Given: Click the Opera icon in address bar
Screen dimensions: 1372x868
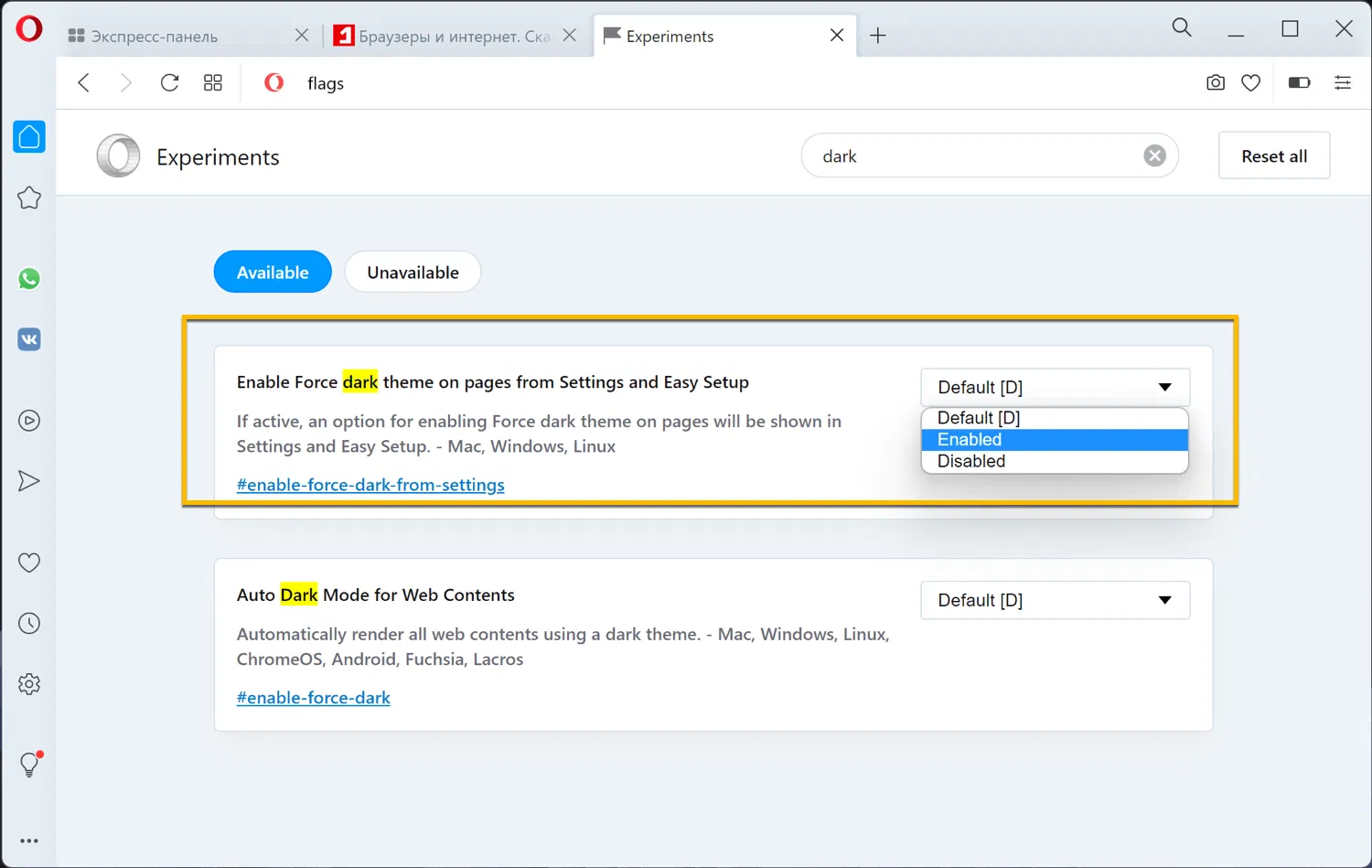Looking at the screenshot, I should [x=273, y=83].
